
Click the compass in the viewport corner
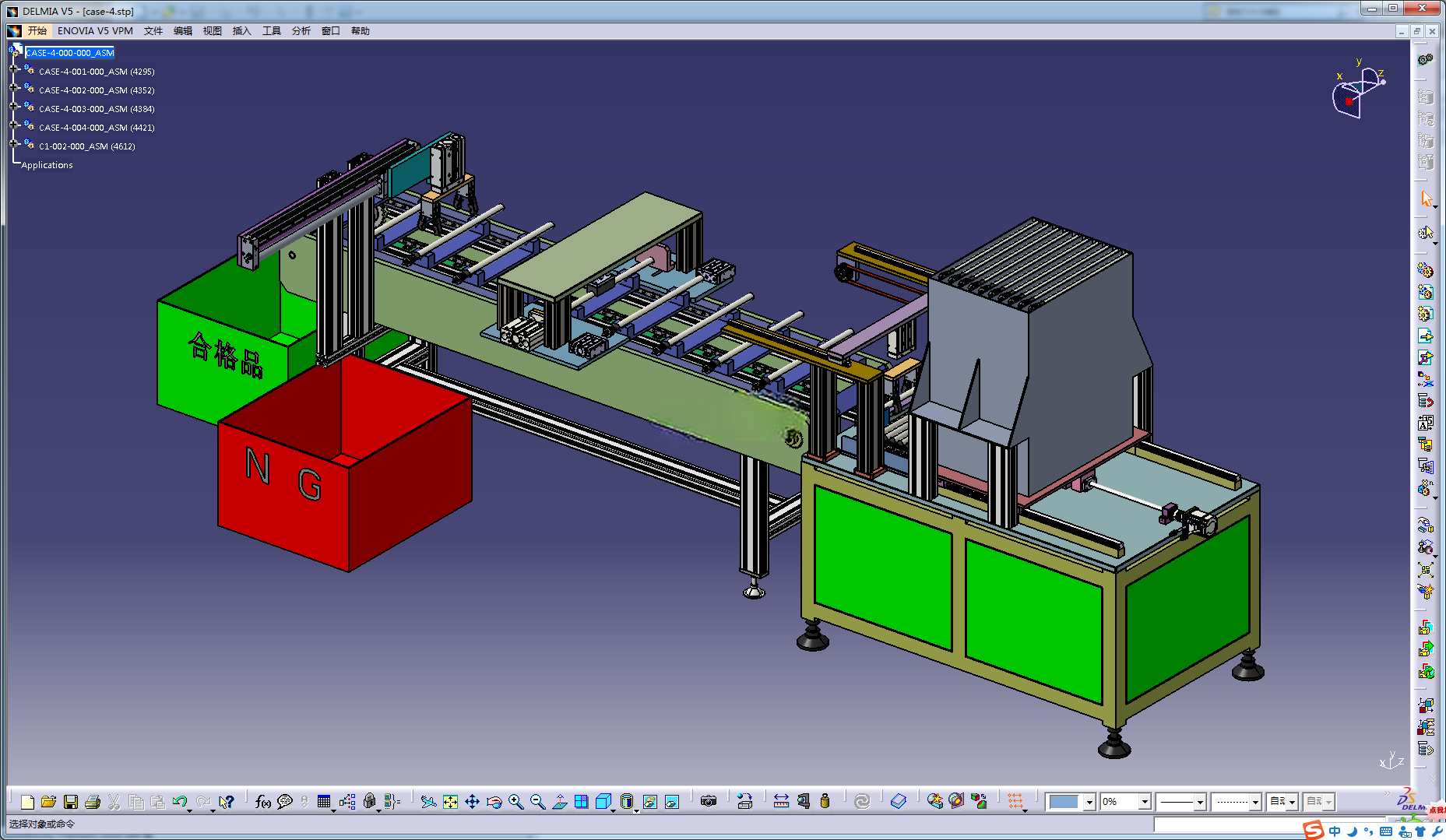(1358, 90)
